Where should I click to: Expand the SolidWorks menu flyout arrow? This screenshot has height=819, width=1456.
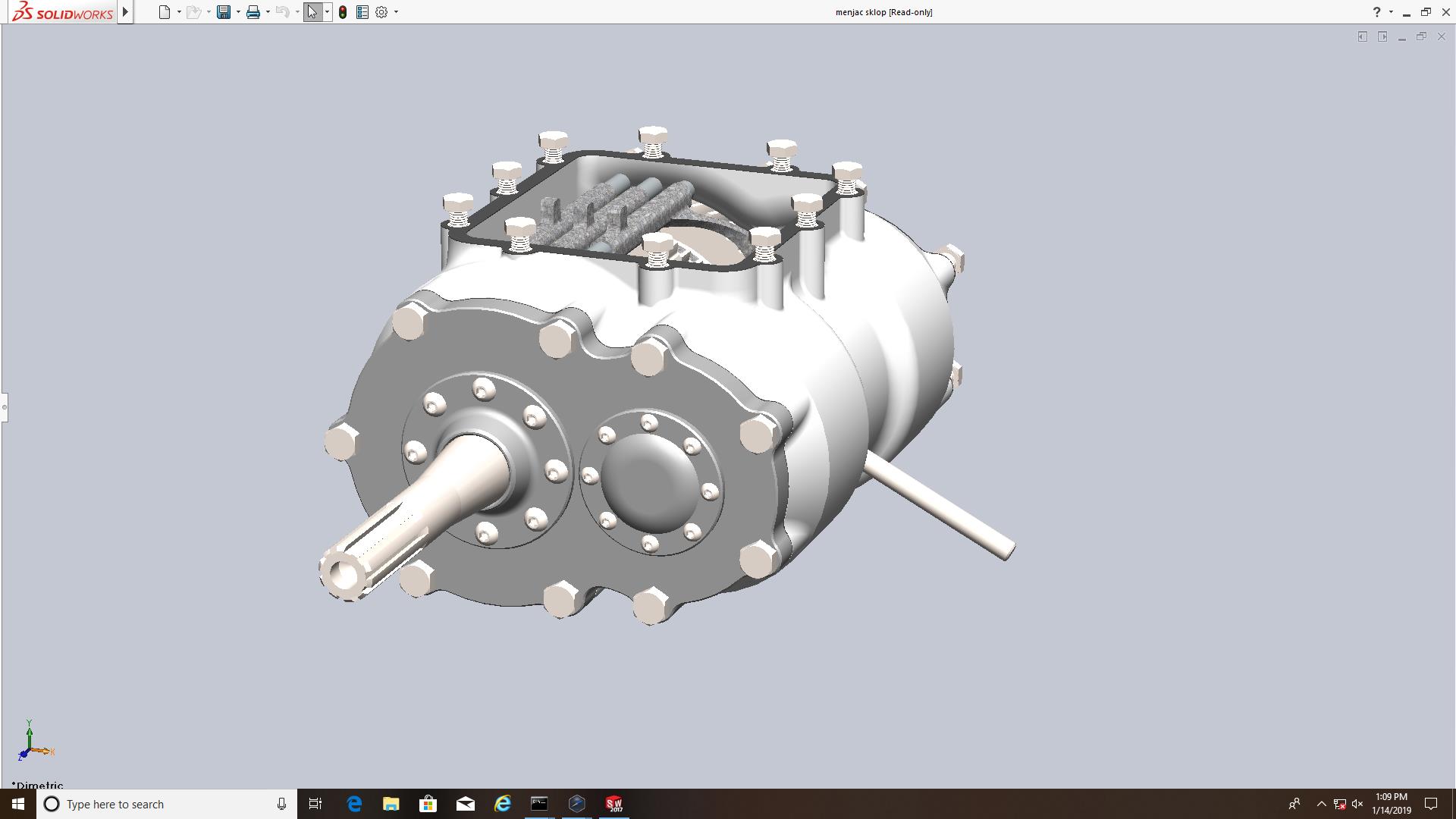pos(125,12)
